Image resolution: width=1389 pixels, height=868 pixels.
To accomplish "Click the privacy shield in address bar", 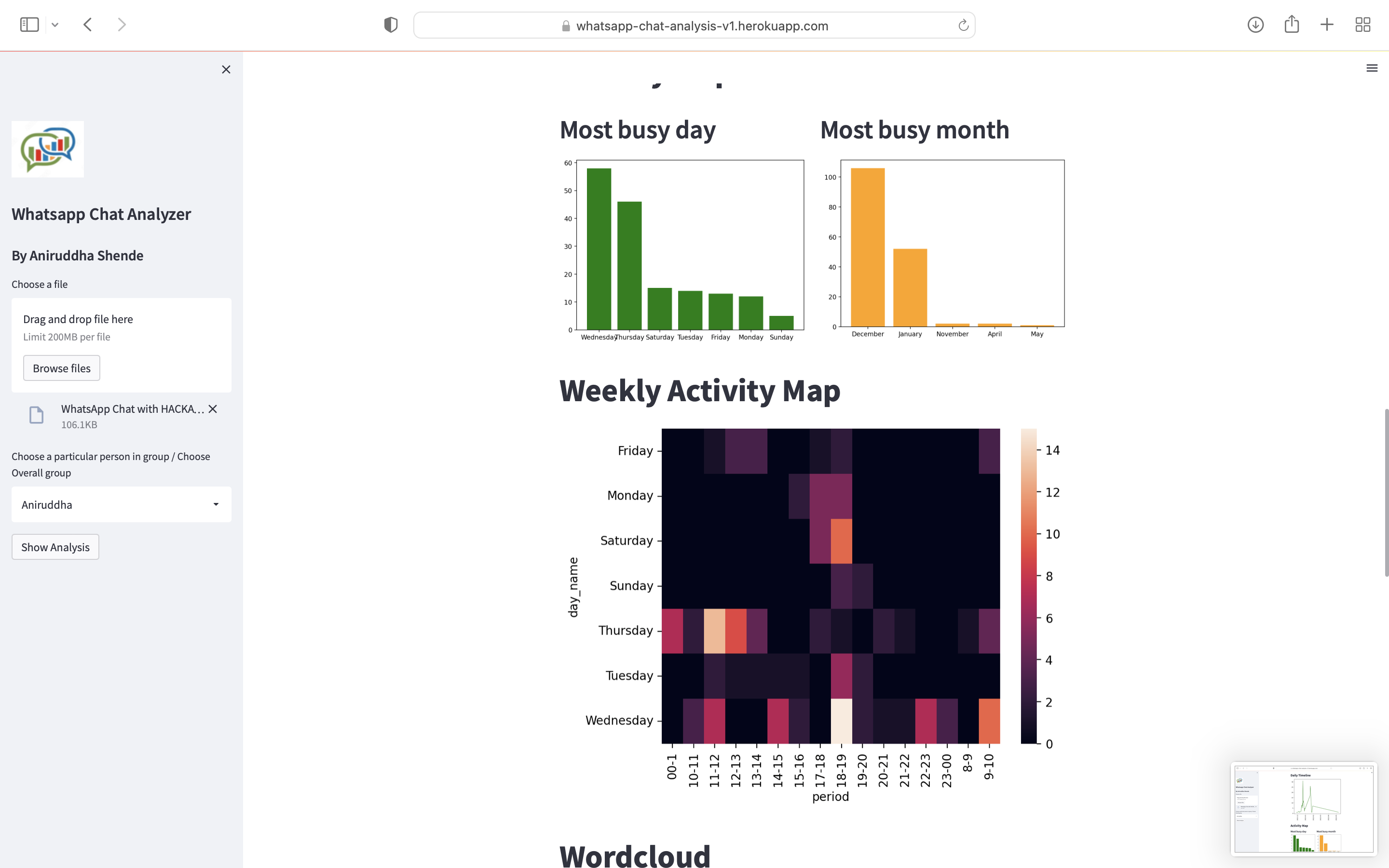I will click(x=390, y=24).
